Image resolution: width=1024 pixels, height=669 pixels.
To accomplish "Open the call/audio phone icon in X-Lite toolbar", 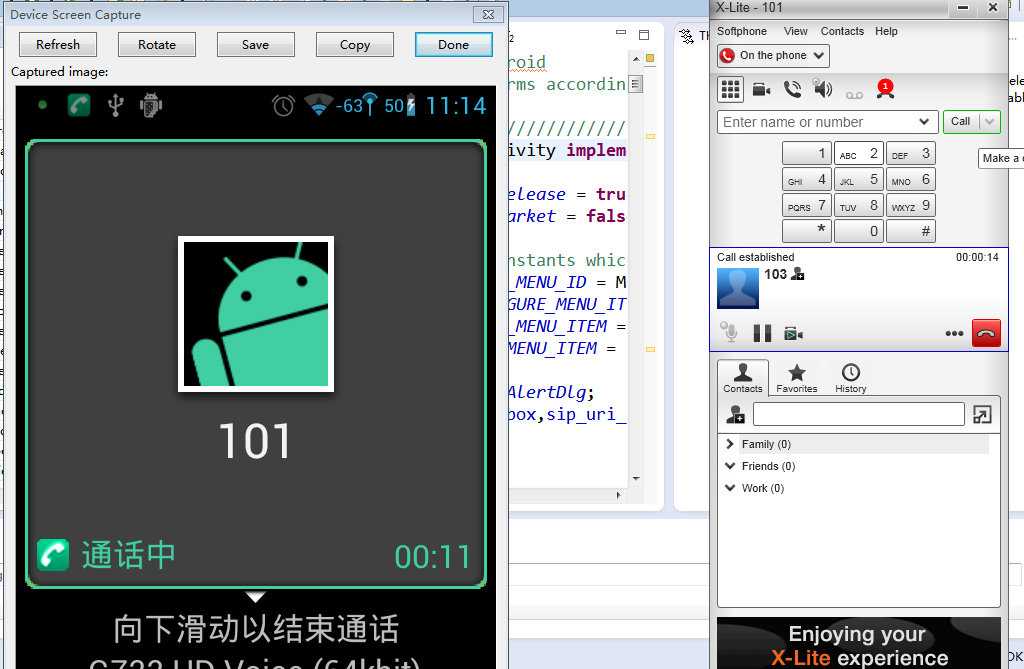I will pyautogui.click(x=793, y=89).
